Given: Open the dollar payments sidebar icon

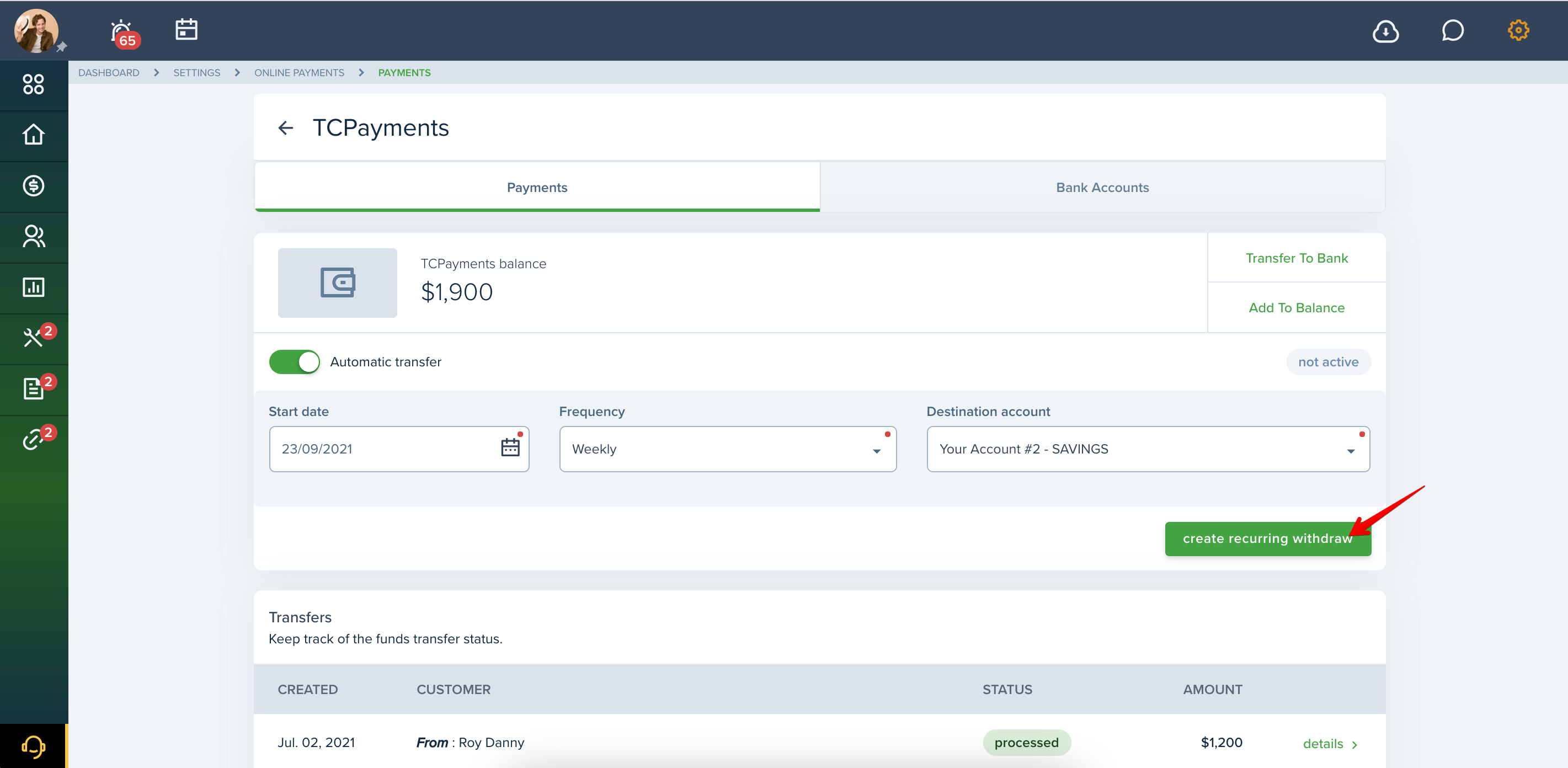Looking at the screenshot, I should coord(34,185).
